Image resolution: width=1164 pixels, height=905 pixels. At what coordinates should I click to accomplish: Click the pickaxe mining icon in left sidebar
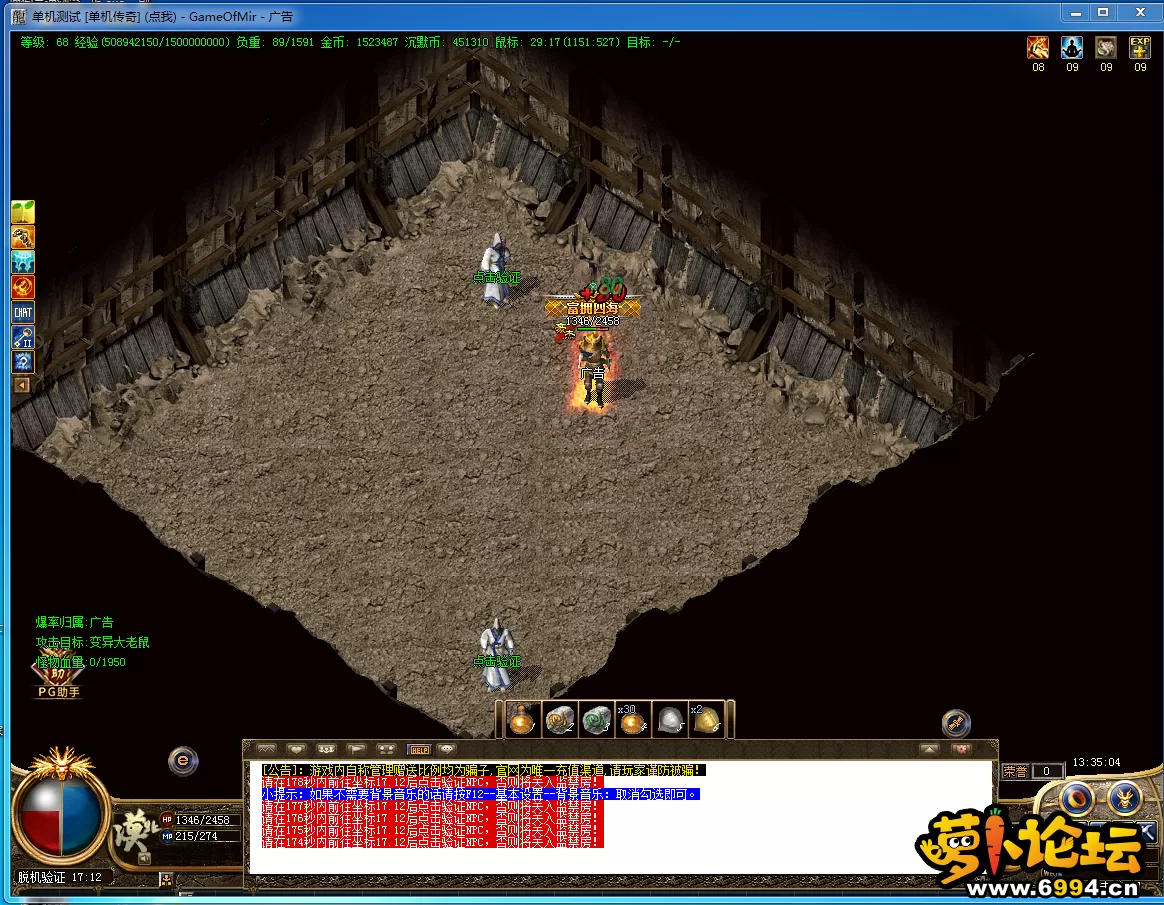click(x=23, y=237)
